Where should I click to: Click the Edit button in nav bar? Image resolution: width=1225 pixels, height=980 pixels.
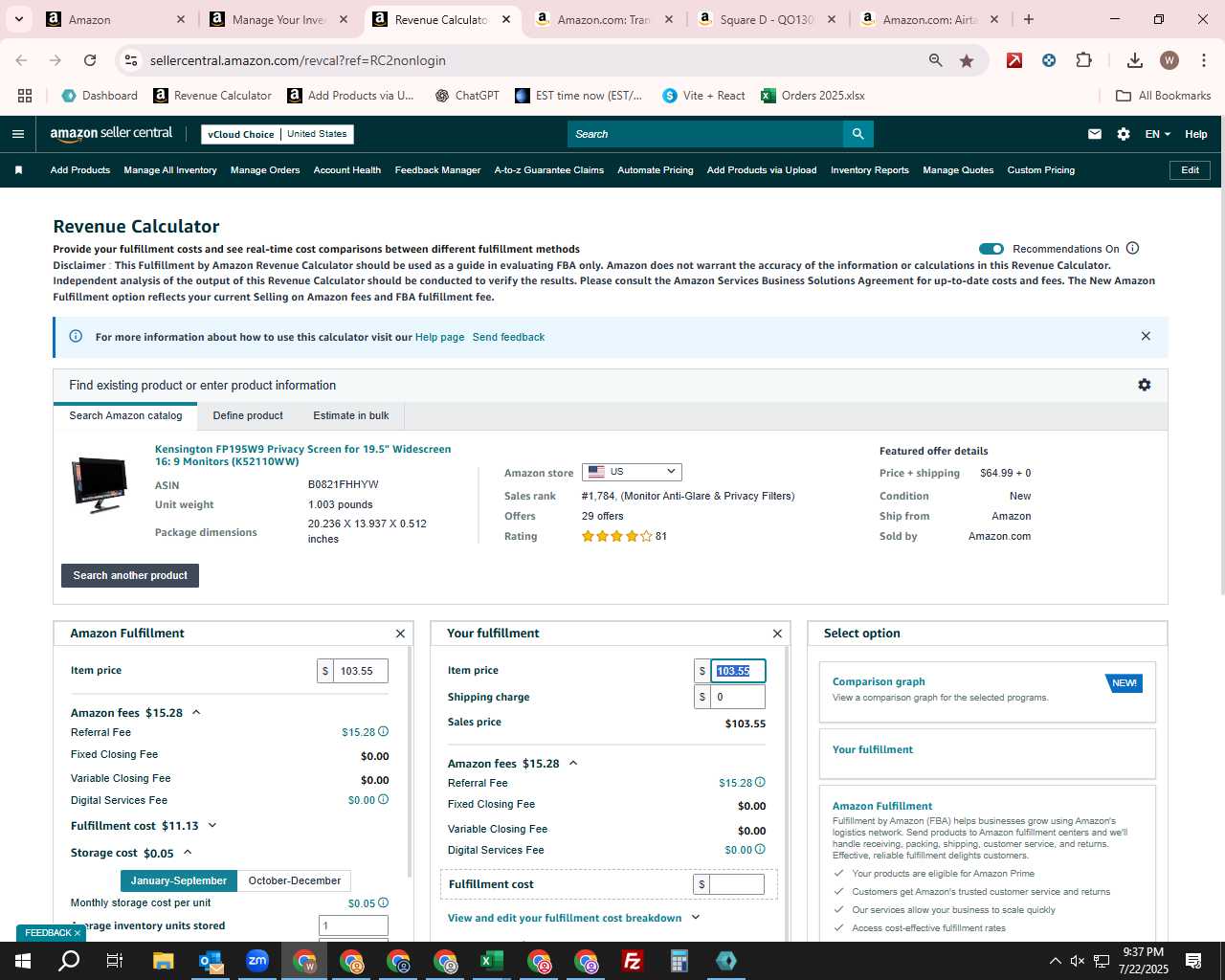(1190, 170)
